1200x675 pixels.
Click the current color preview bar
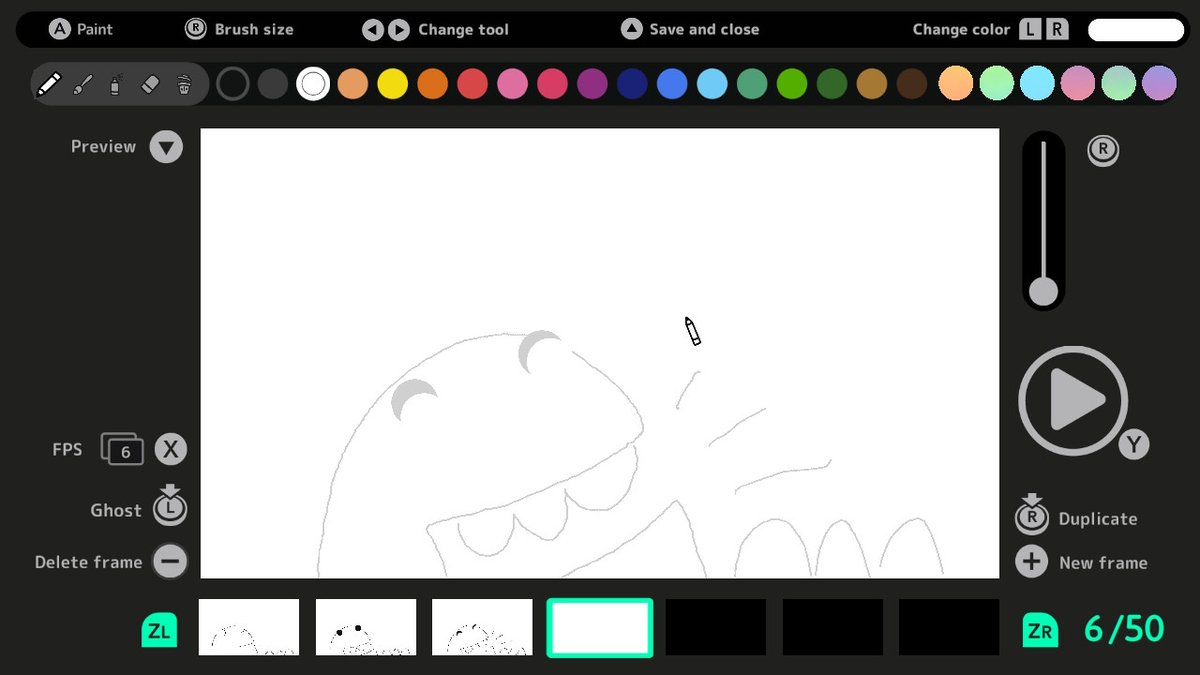point(1136,29)
